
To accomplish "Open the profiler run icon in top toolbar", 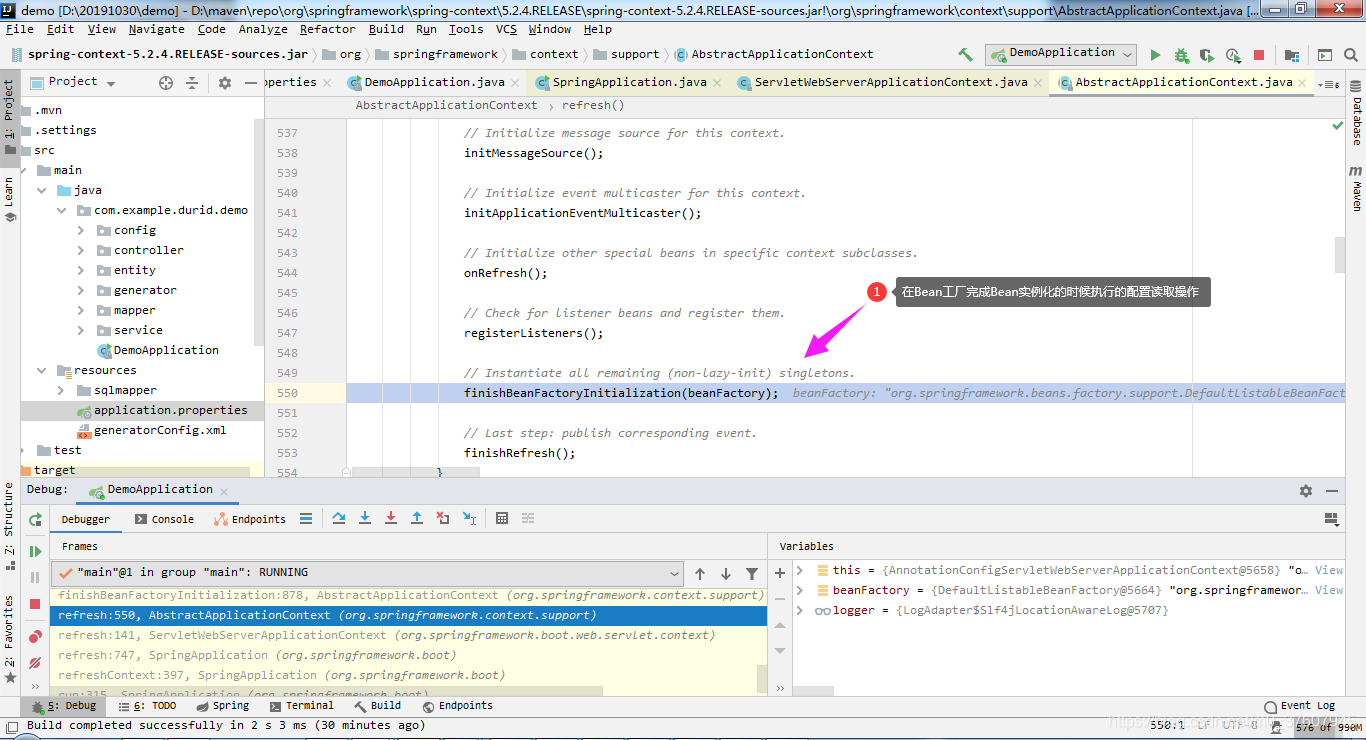I will [x=1233, y=55].
